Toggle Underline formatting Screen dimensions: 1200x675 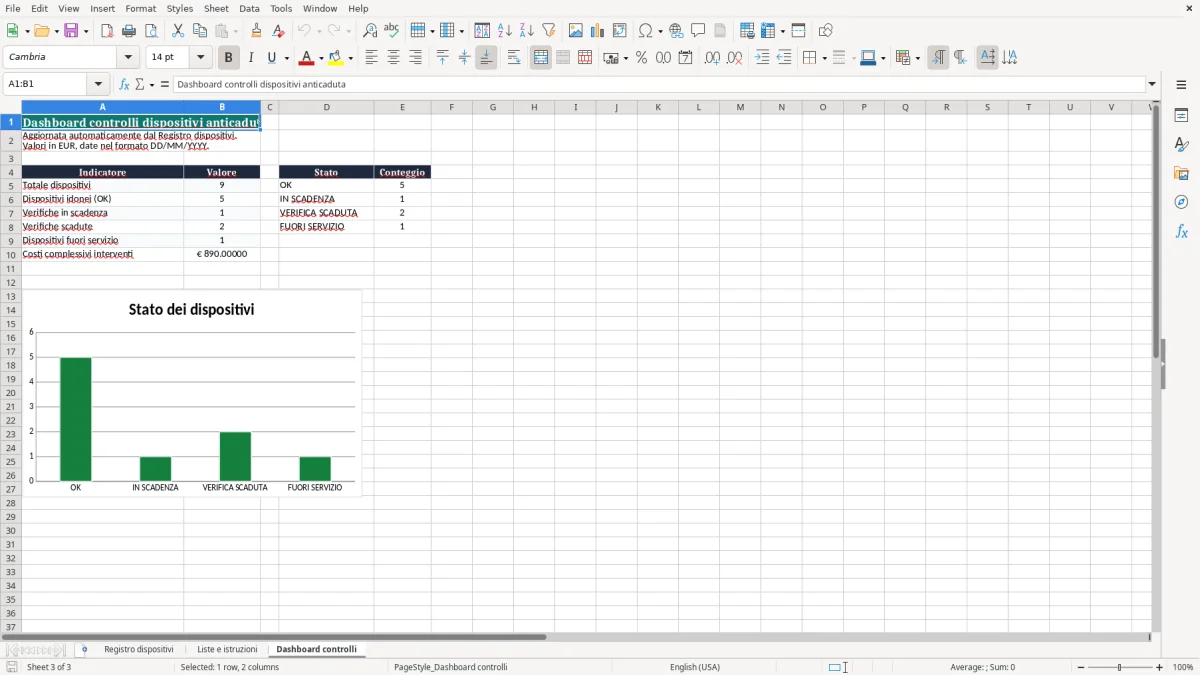tap(272, 58)
